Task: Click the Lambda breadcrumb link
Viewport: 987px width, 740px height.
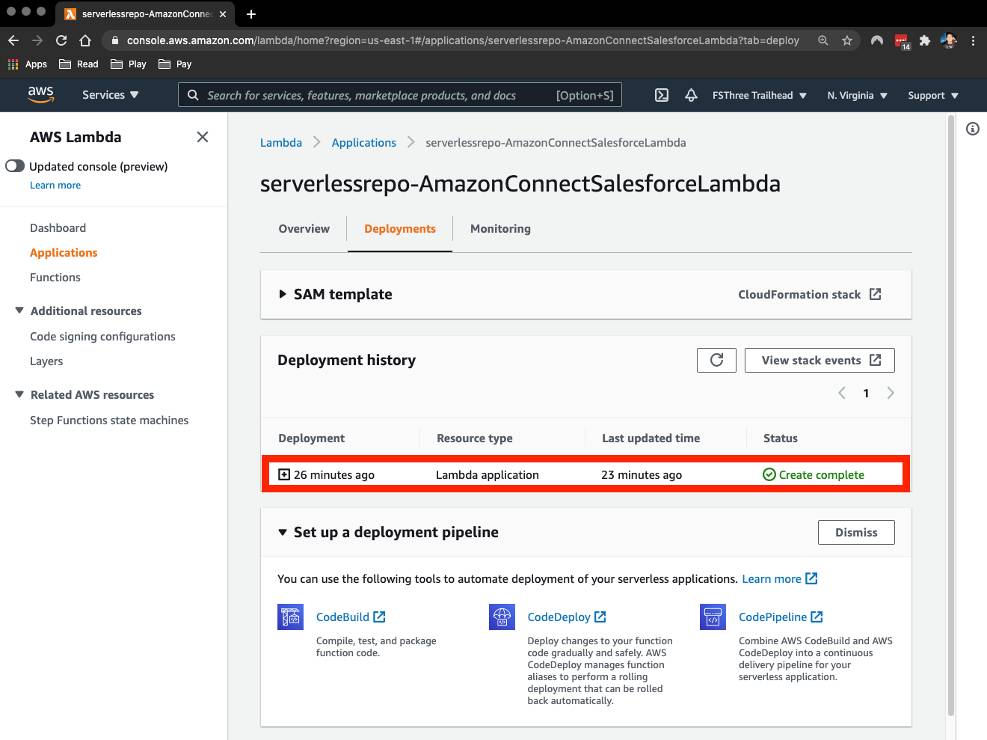Action: (x=281, y=143)
